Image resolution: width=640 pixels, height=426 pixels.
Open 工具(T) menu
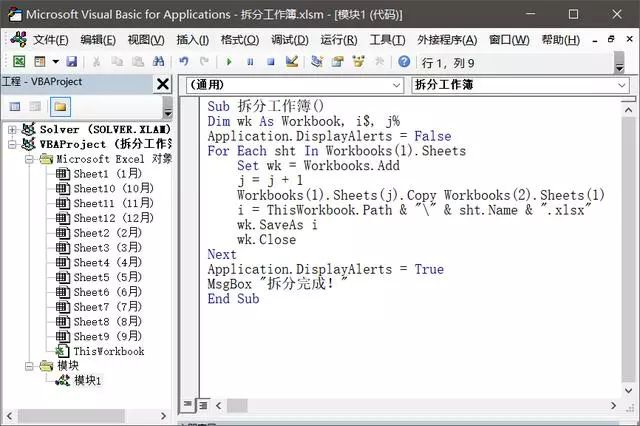click(x=387, y=40)
